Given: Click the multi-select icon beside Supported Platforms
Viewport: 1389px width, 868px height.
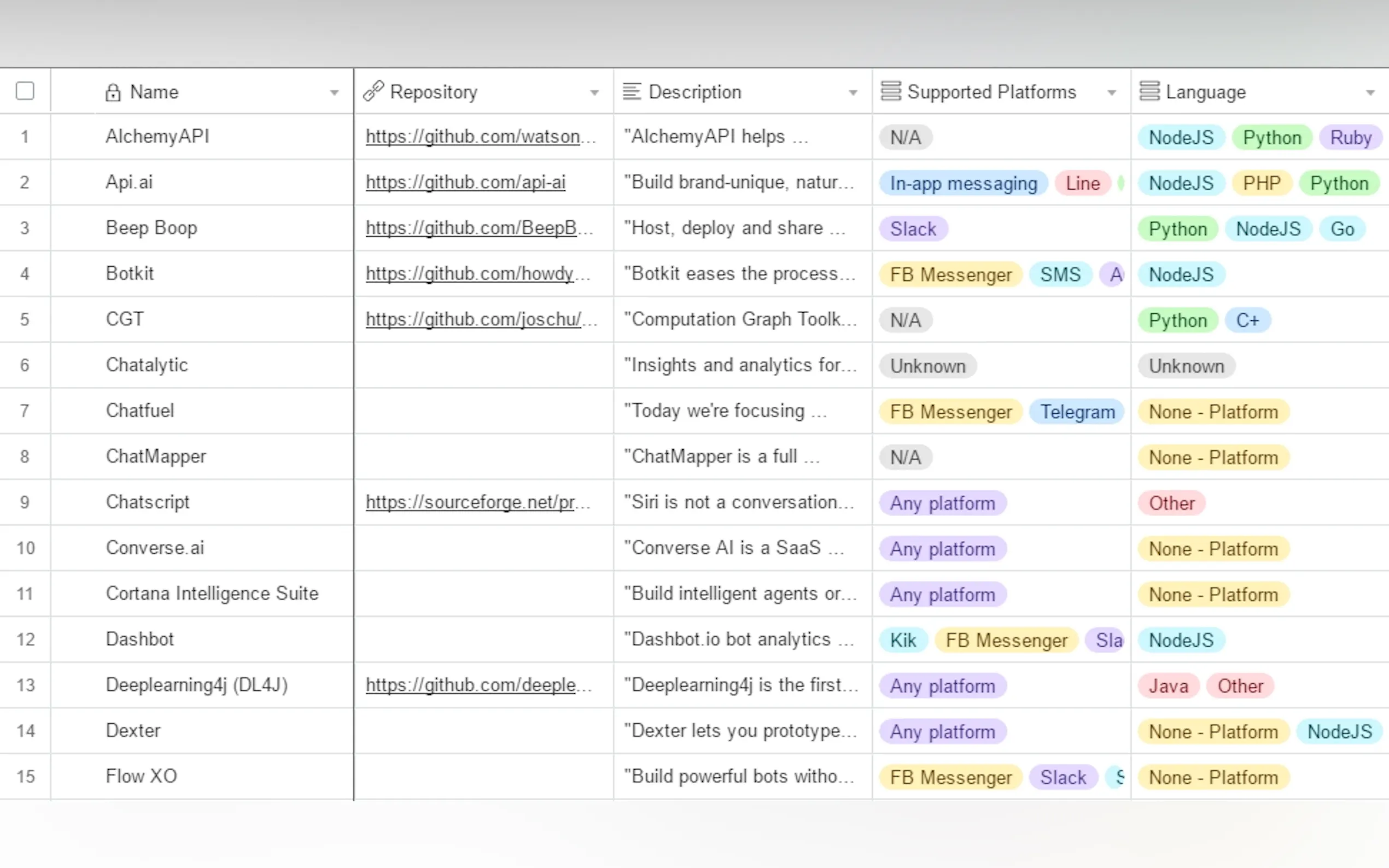Looking at the screenshot, I should click(891, 91).
